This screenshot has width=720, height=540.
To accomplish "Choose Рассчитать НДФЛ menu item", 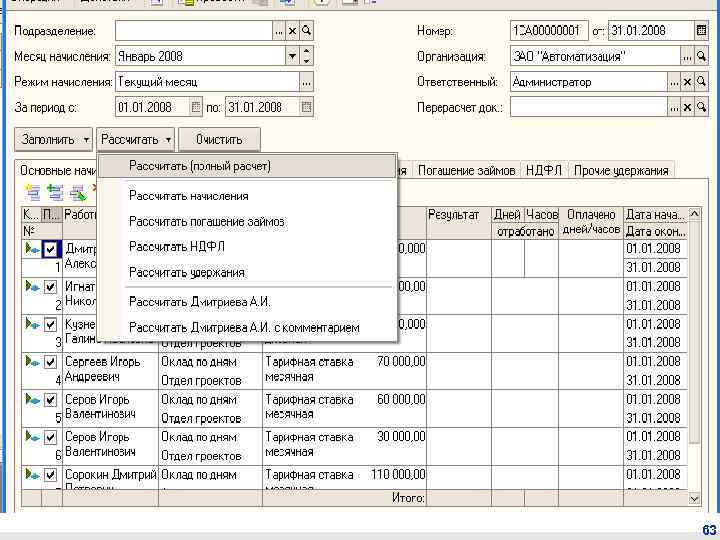I will 248,247.
